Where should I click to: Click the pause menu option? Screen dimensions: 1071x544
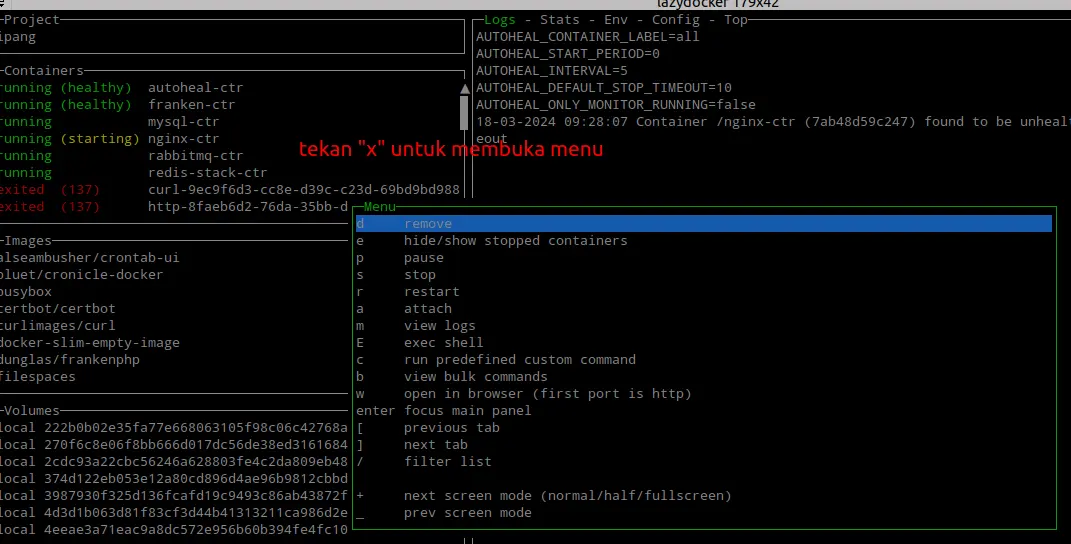coord(423,258)
